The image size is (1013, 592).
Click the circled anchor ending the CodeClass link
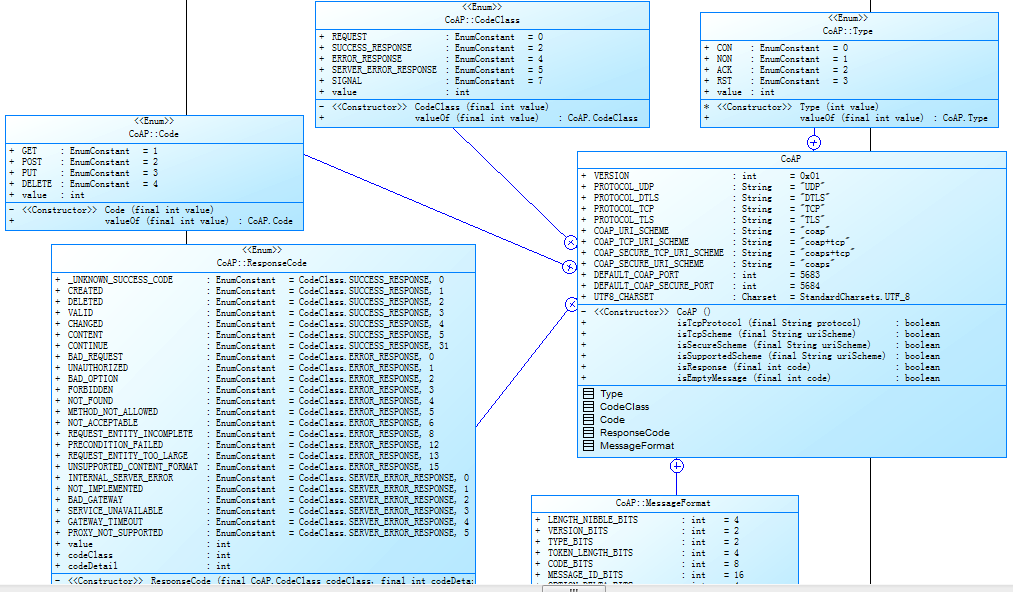[x=570, y=242]
